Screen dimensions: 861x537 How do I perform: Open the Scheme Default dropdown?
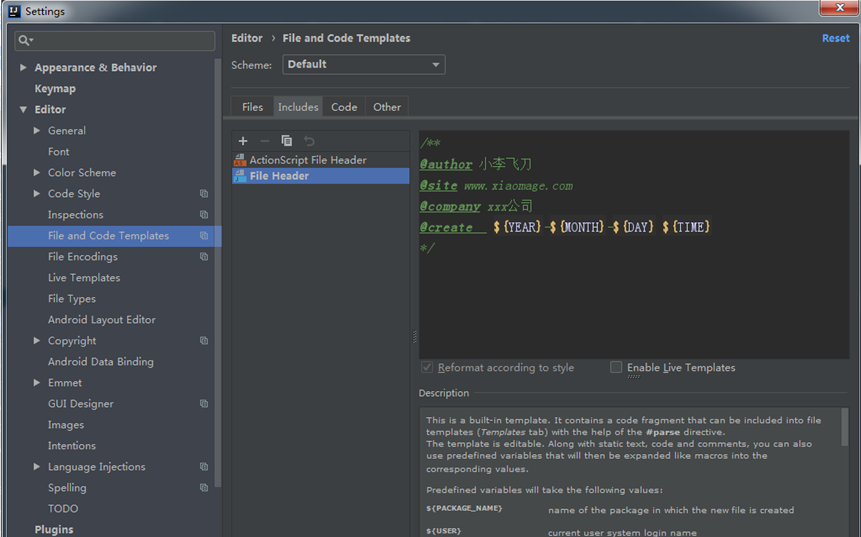[x=364, y=64]
